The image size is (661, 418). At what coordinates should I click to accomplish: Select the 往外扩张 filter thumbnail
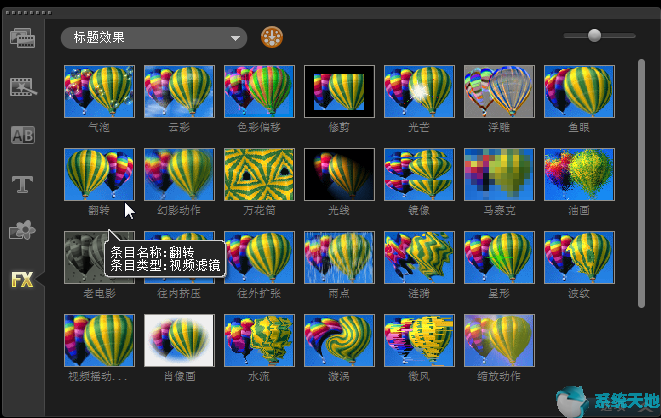tap(260, 257)
